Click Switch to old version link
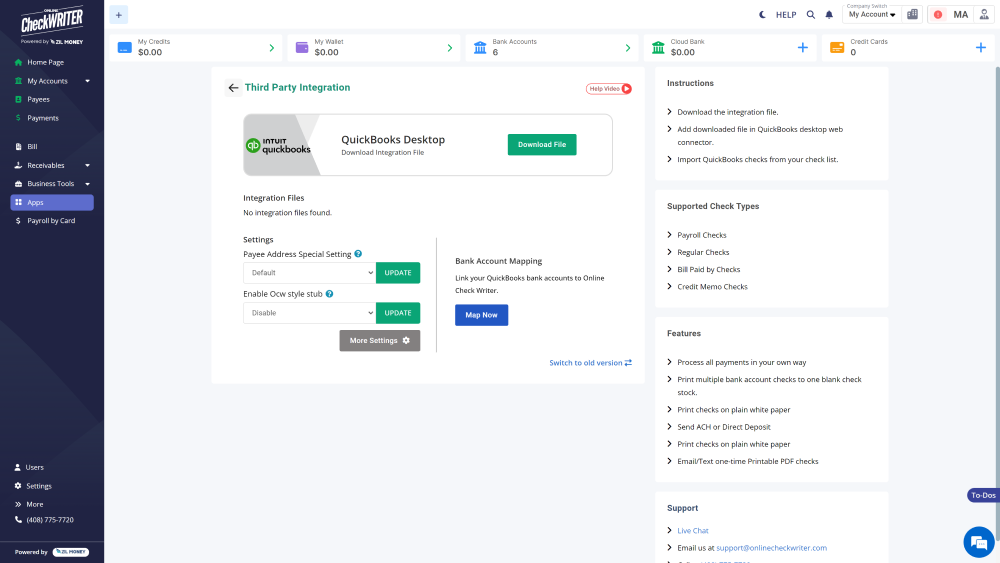The image size is (1000, 563). [x=590, y=363]
